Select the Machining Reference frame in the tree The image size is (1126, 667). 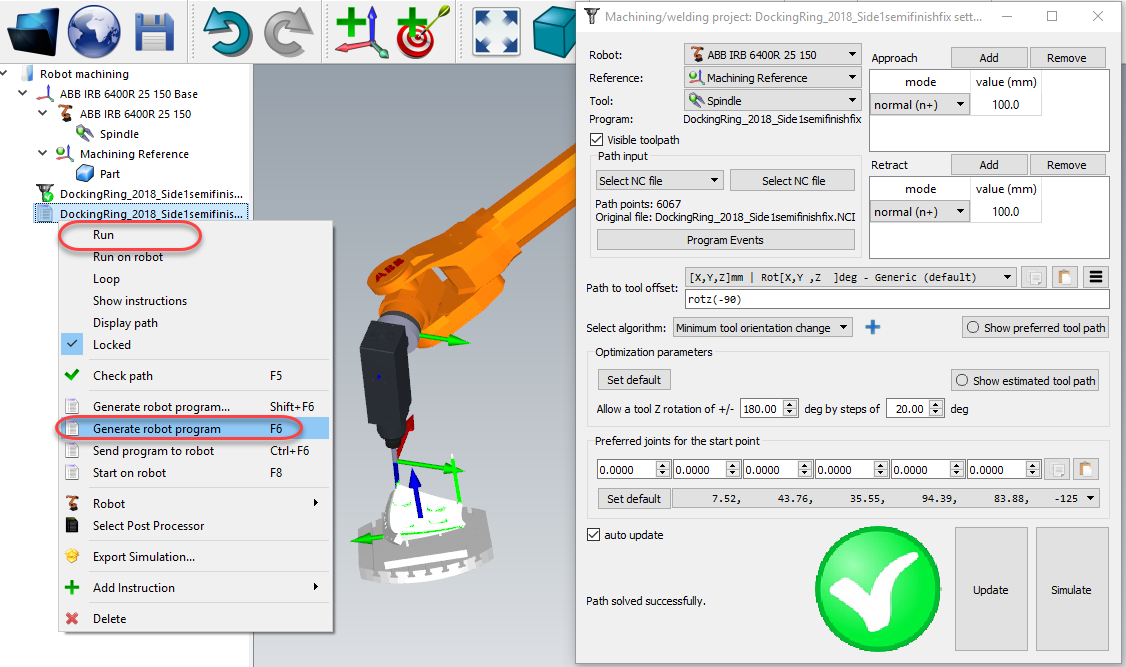[134, 154]
